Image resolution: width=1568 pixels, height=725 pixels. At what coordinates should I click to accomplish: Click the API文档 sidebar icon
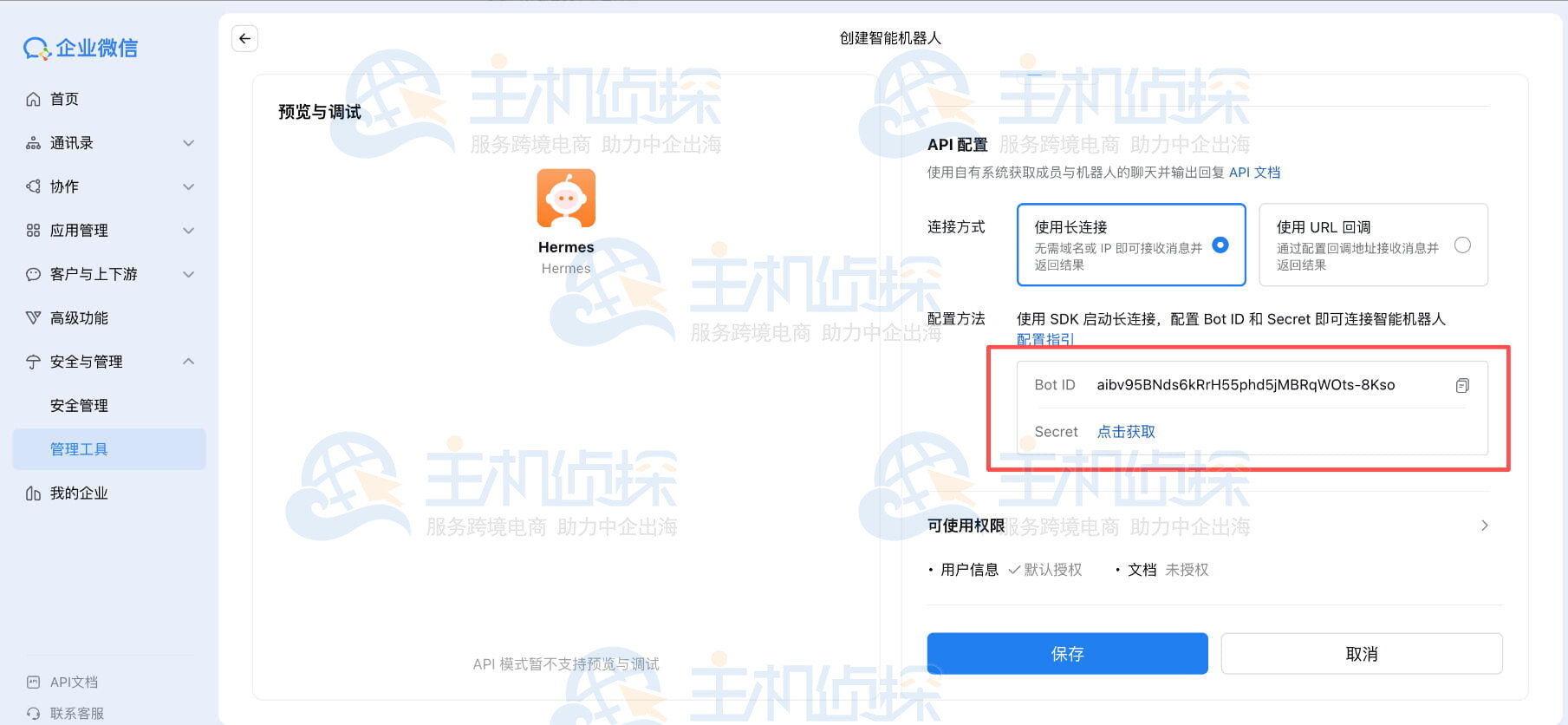click(33, 682)
